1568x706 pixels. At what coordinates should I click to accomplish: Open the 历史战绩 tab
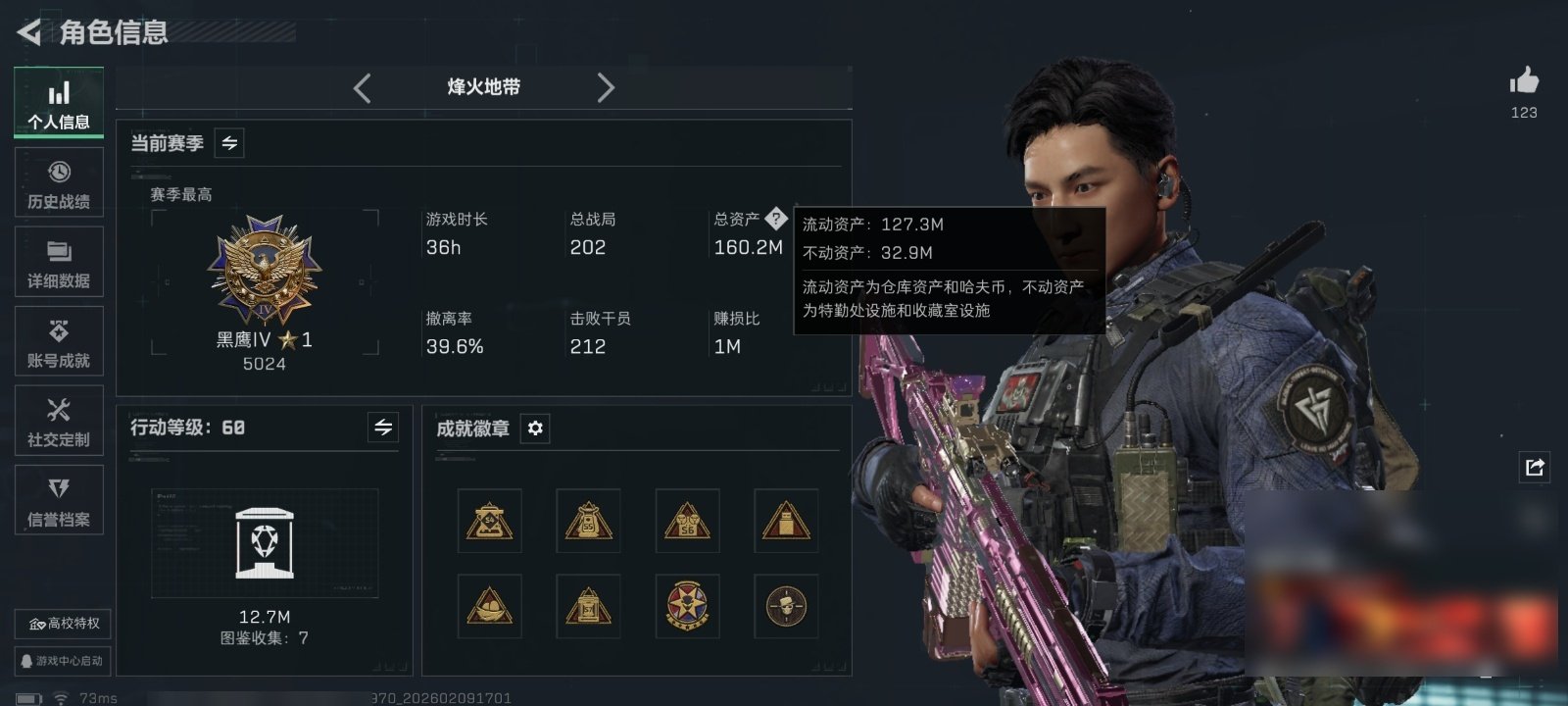[59, 183]
